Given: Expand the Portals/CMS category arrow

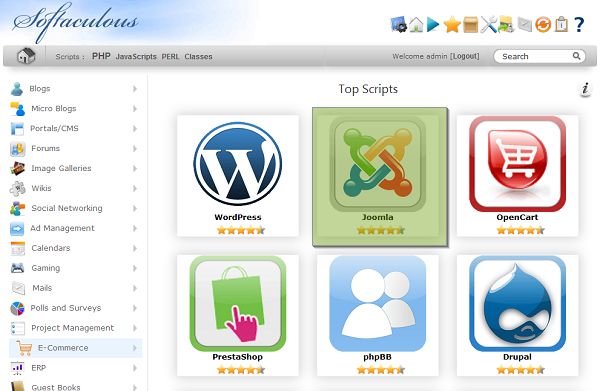Looking at the screenshot, I should 135,129.
